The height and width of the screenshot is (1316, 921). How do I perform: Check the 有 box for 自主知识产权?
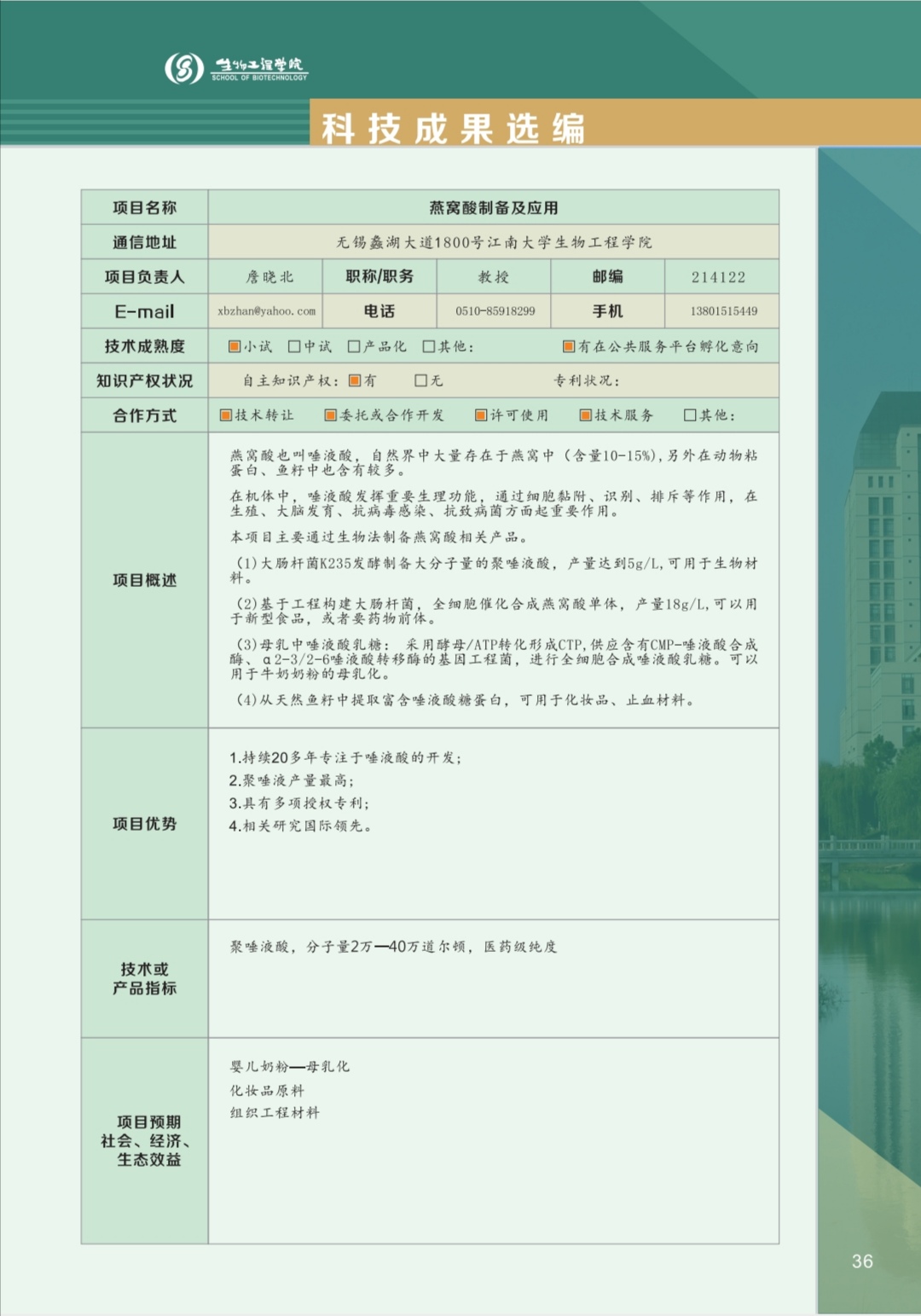coord(355,380)
